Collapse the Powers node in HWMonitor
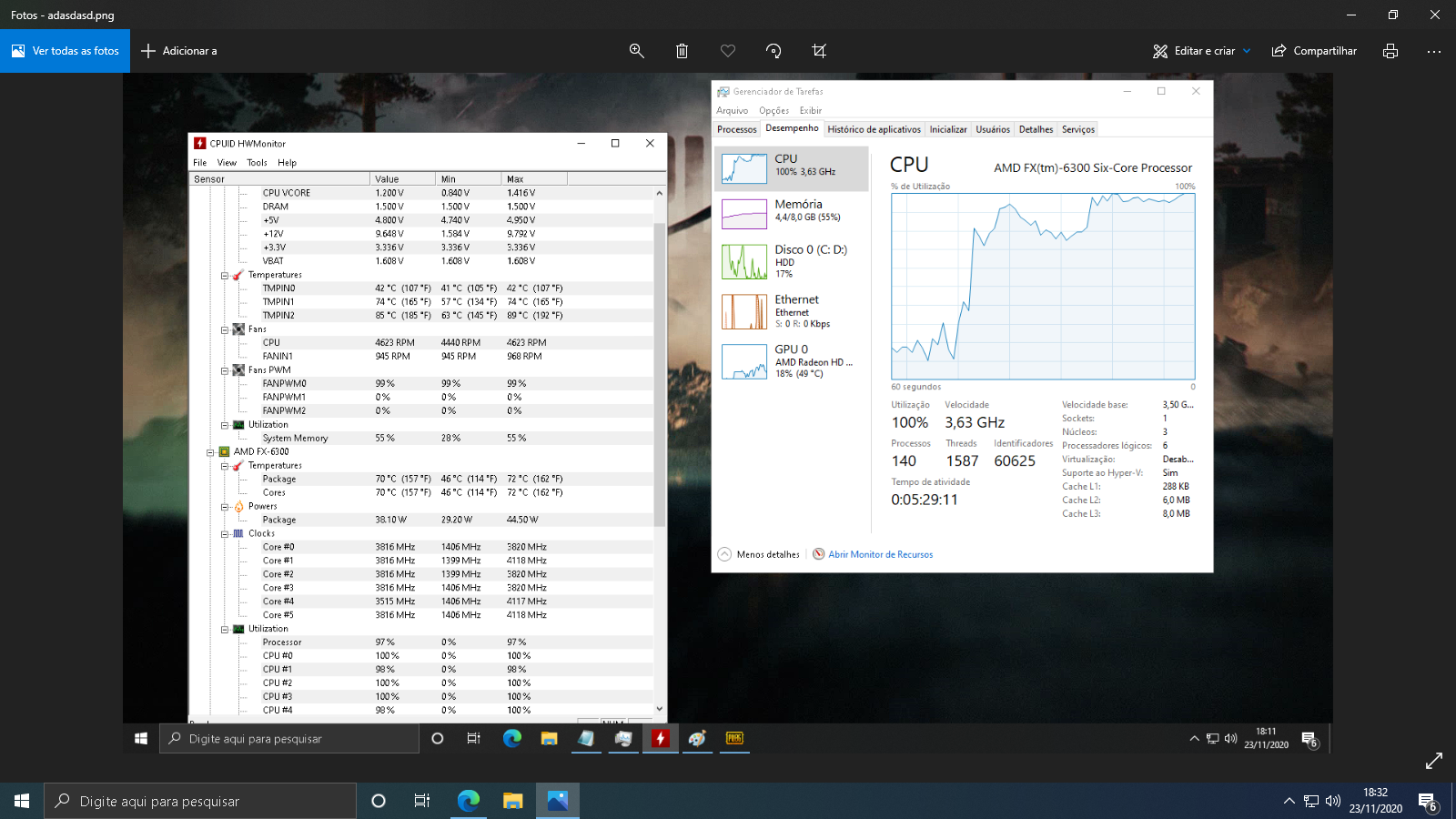The width and height of the screenshot is (1456, 819). (x=224, y=506)
